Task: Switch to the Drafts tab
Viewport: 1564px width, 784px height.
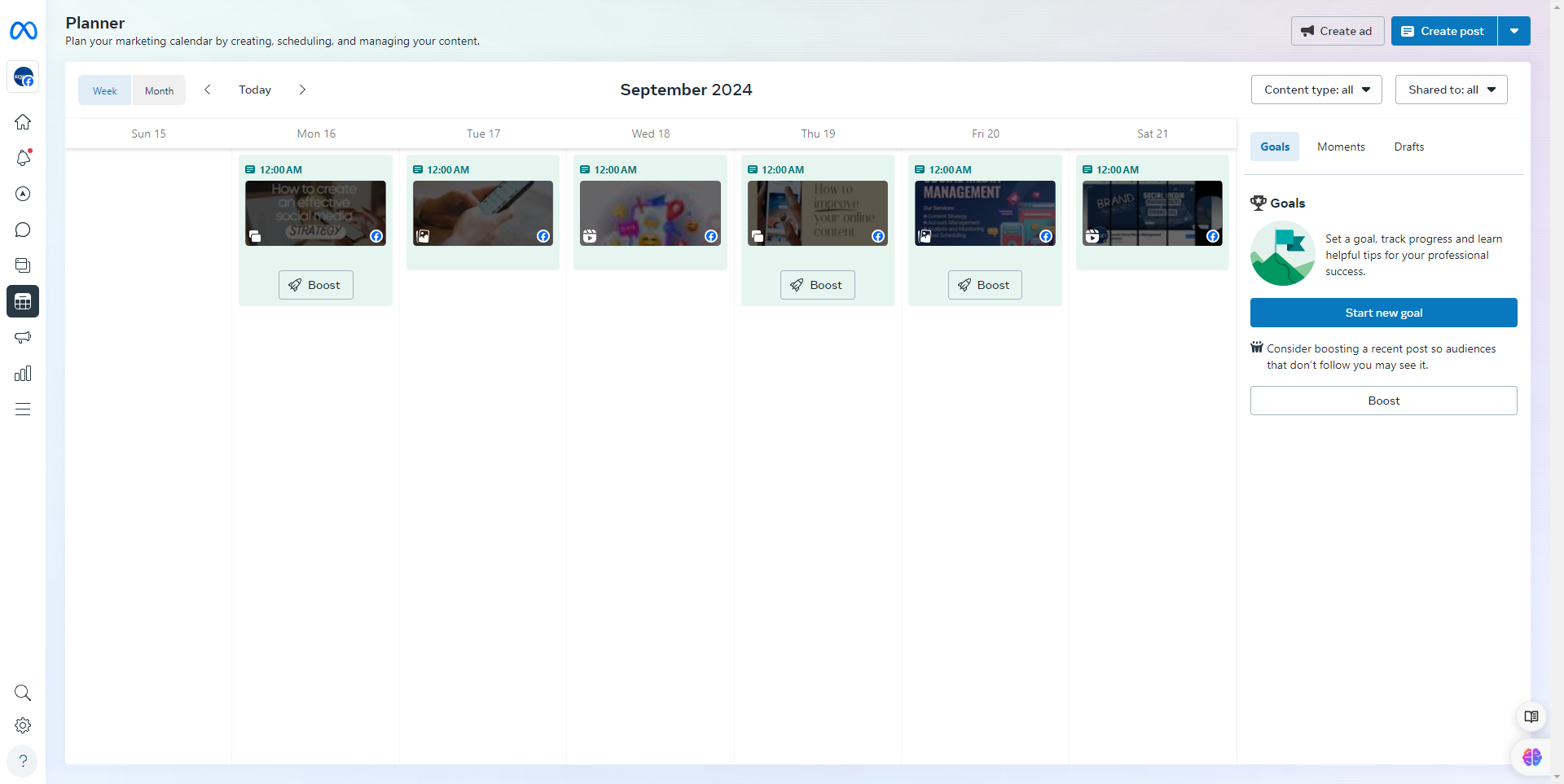Action: point(1408,147)
